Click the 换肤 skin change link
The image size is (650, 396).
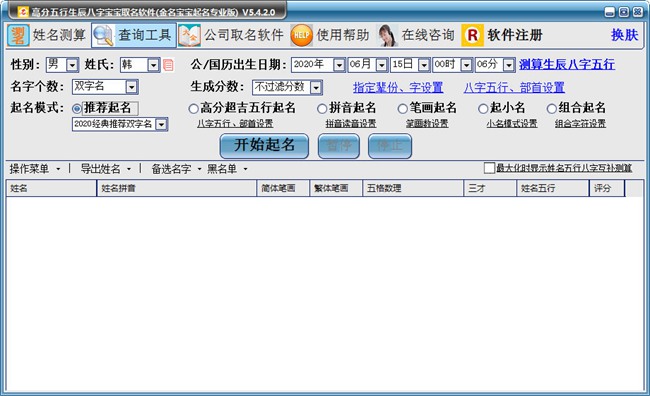(624, 35)
